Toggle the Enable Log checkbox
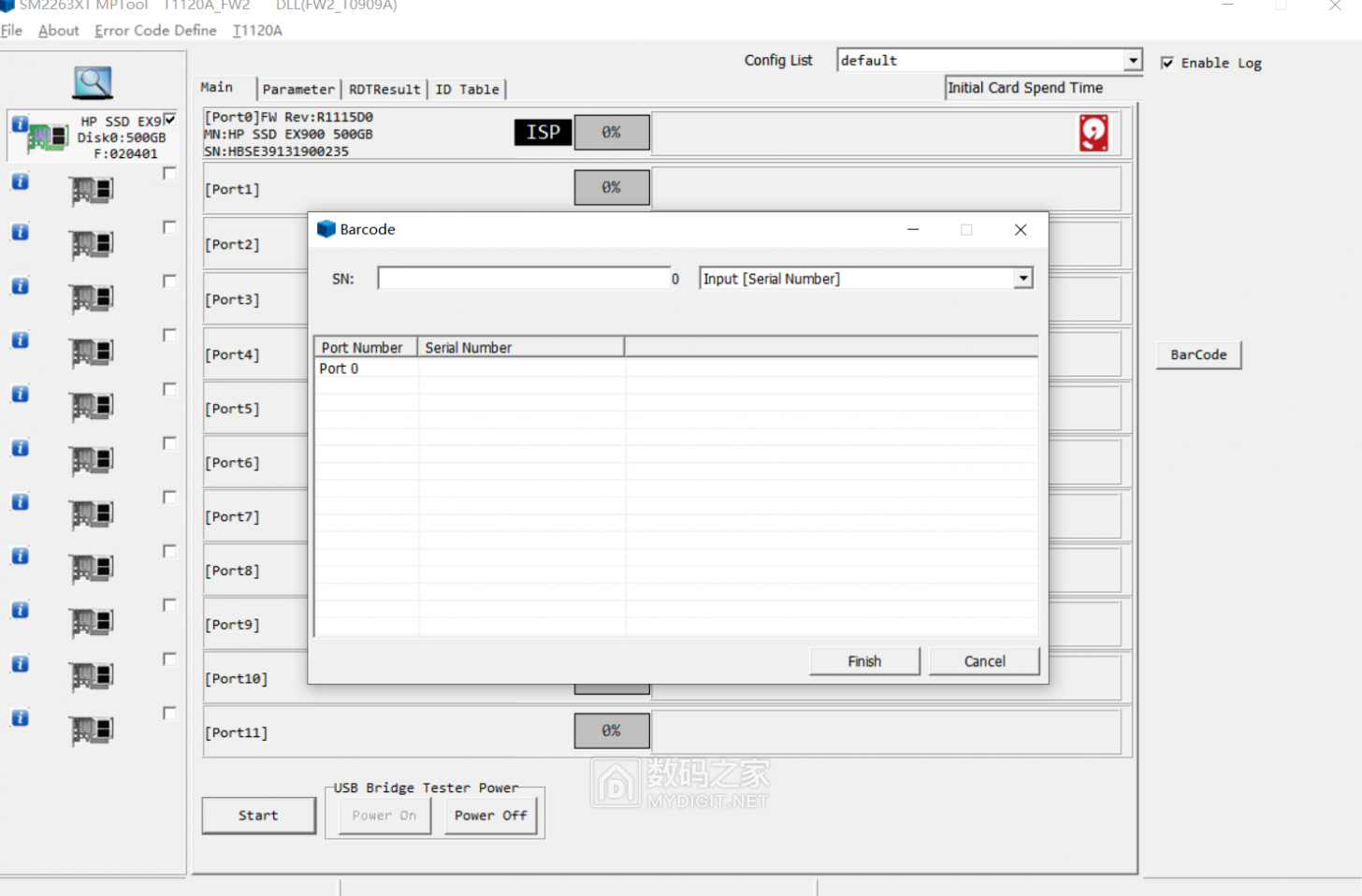Screen dimensions: 1362x896 click(x=1166, y=63)
